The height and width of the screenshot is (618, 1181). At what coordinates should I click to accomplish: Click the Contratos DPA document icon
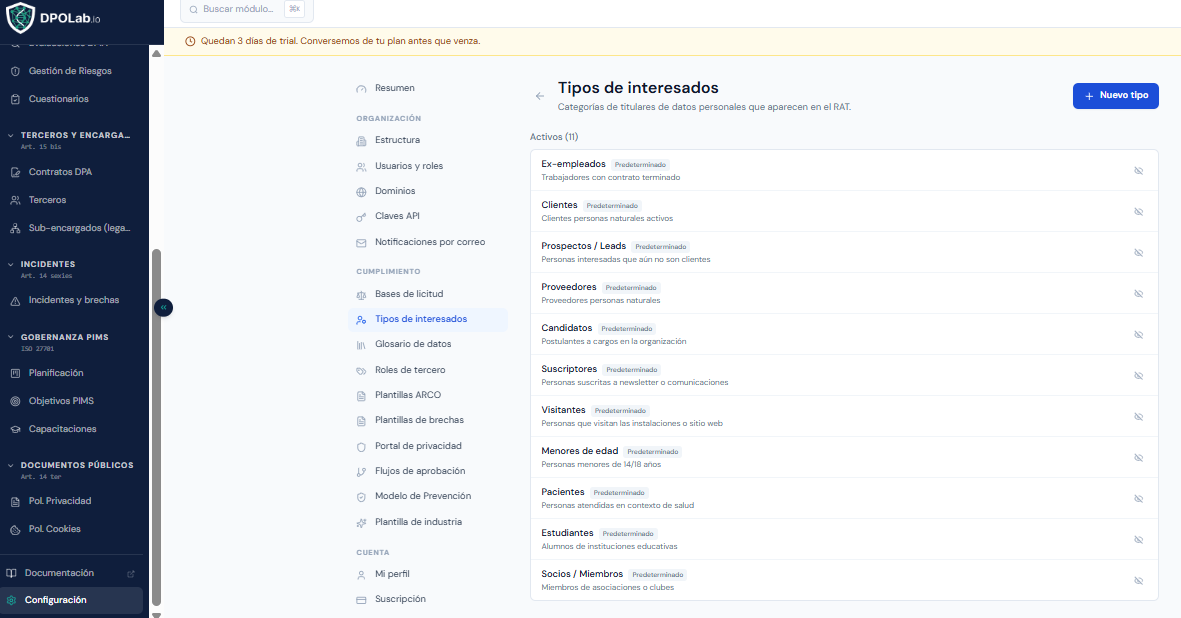tap(15, 172)
